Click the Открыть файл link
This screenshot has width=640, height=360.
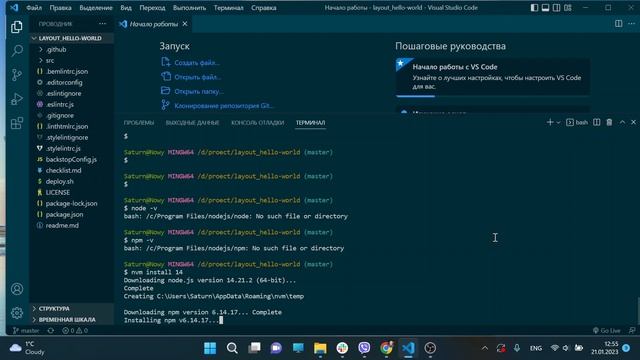[198, 77]
